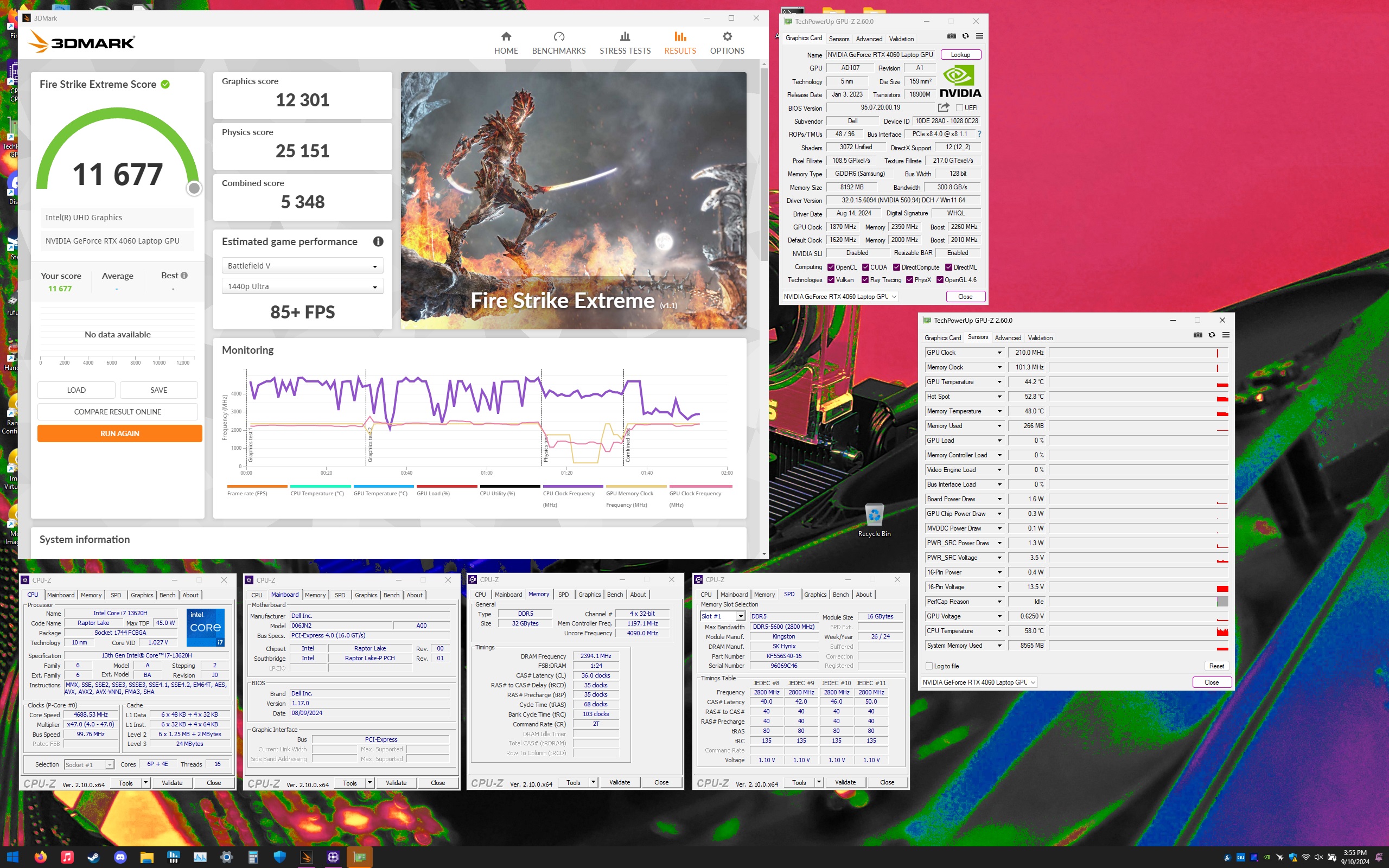Viewport: 1389px width, 868px height.
Task: Switch to Advanced tab in GPU-Z Sensors window
Action: pyautogui.click(x=1008, y=338)
